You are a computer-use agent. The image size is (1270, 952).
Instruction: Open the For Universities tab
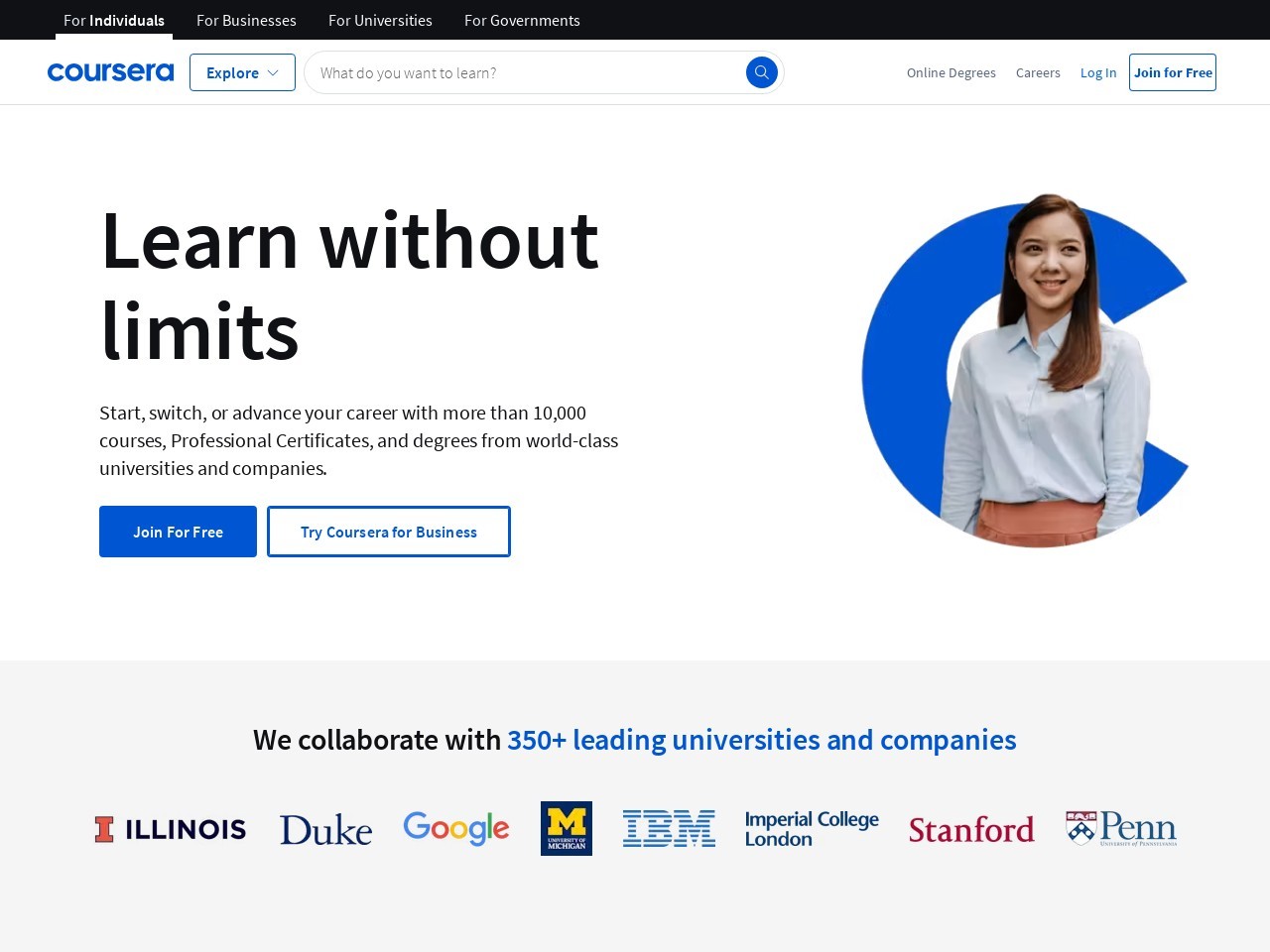(380, 20)
